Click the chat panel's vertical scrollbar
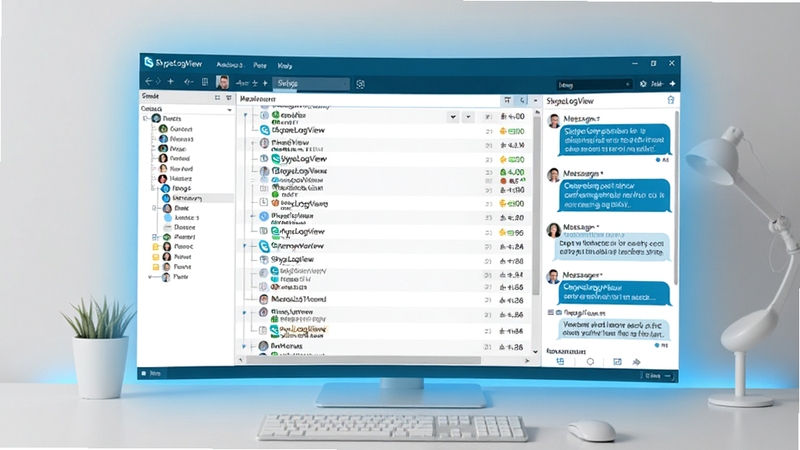 point(676,196)
